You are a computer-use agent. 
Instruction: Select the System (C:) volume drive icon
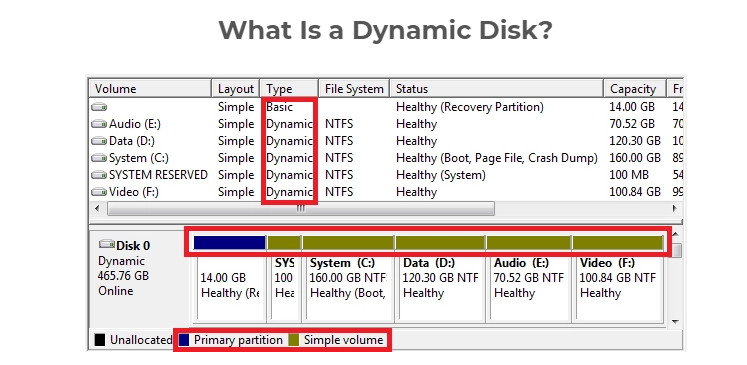[x=99, y=158]
